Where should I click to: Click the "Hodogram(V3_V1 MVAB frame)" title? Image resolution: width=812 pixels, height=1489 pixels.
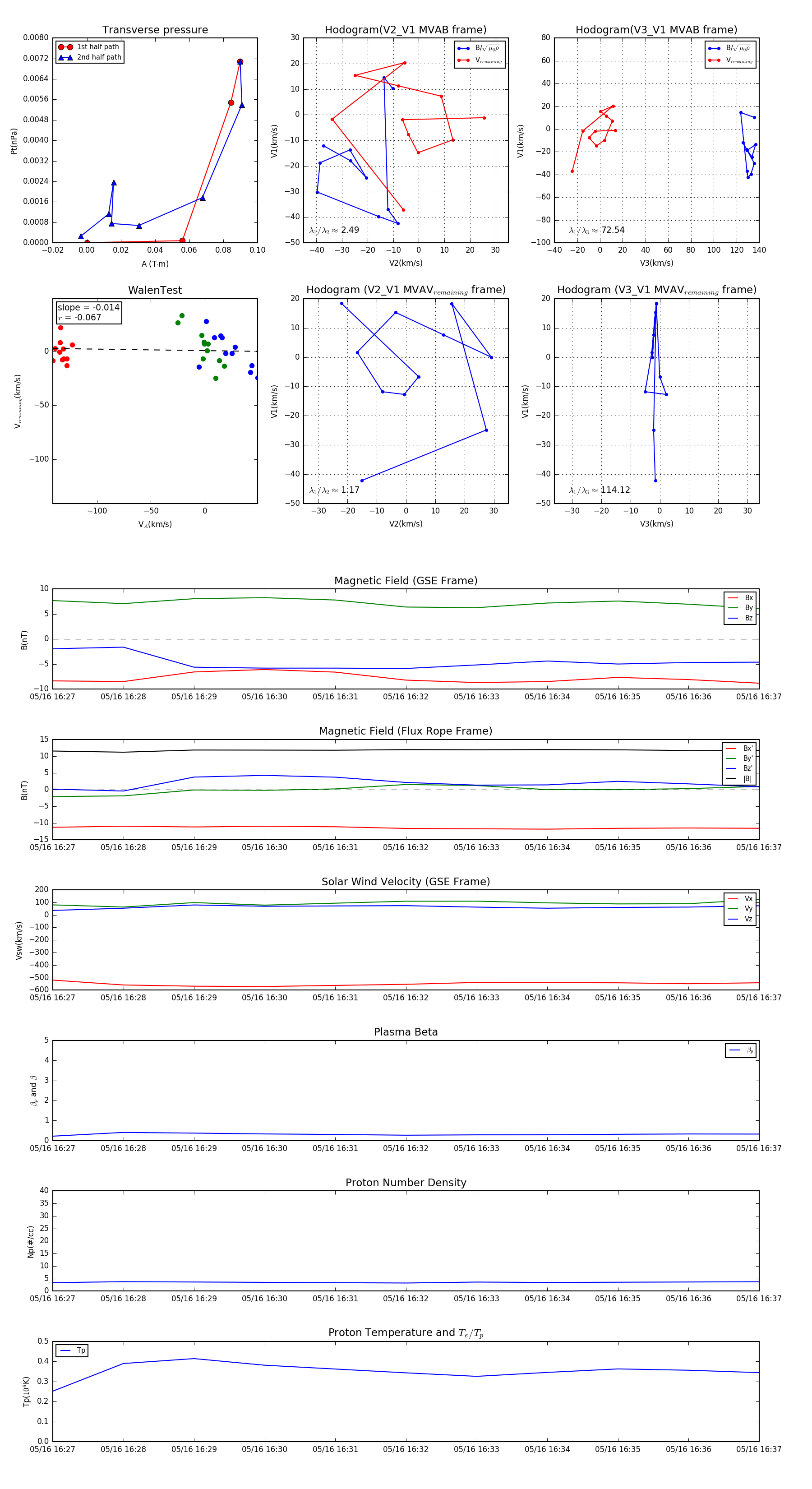pyautogui.click(x=656, y=30)
